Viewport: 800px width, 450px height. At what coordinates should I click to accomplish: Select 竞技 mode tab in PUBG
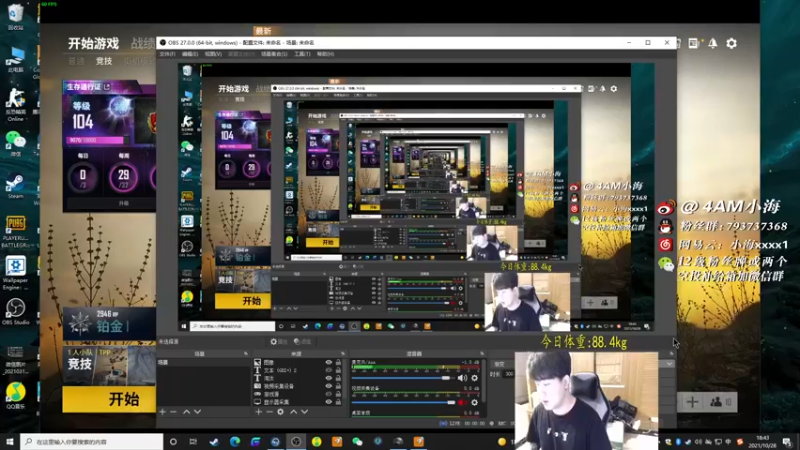pos(104,61)
